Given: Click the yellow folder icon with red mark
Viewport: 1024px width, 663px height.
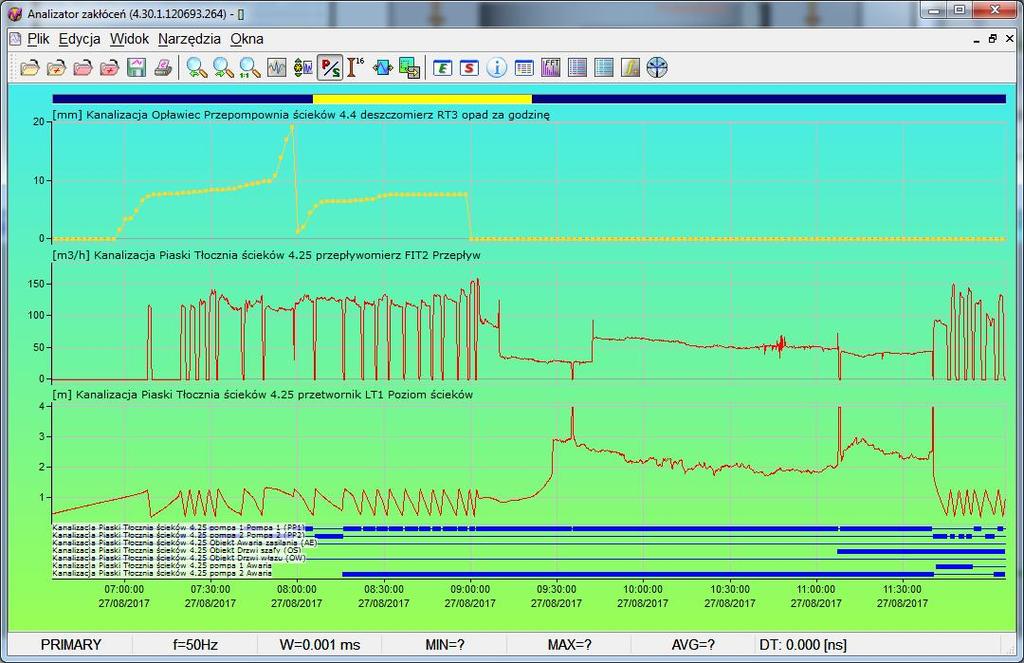Looking at the screenshot, I should pyautogui.click(x=57, y=67).
